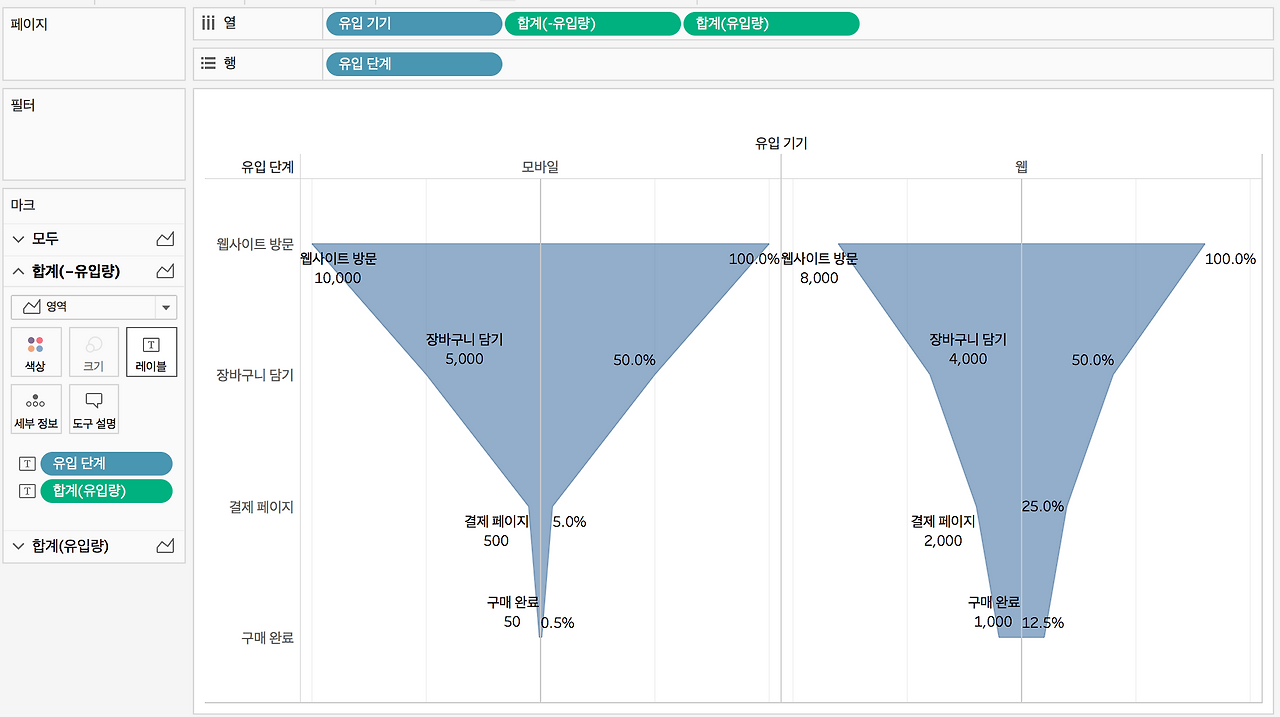Select the 레이블 (Label) mark icon
The width and height of the screenshot is (1280, 717).
pos(150,351)
